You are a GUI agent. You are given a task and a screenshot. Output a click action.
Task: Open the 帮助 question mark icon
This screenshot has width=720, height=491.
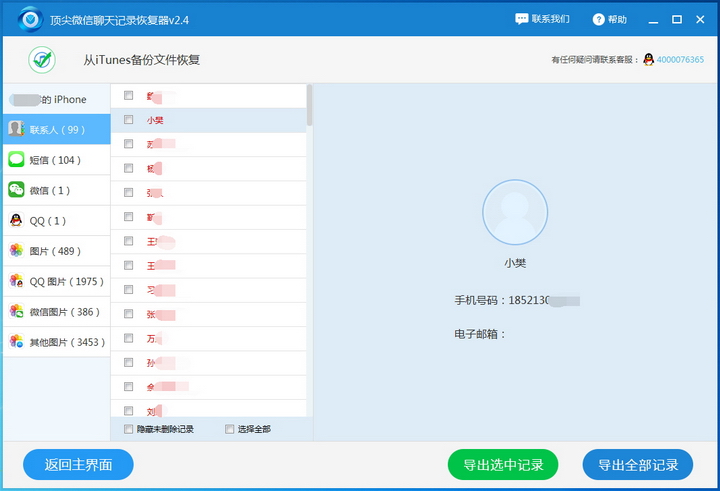point(598,19)
